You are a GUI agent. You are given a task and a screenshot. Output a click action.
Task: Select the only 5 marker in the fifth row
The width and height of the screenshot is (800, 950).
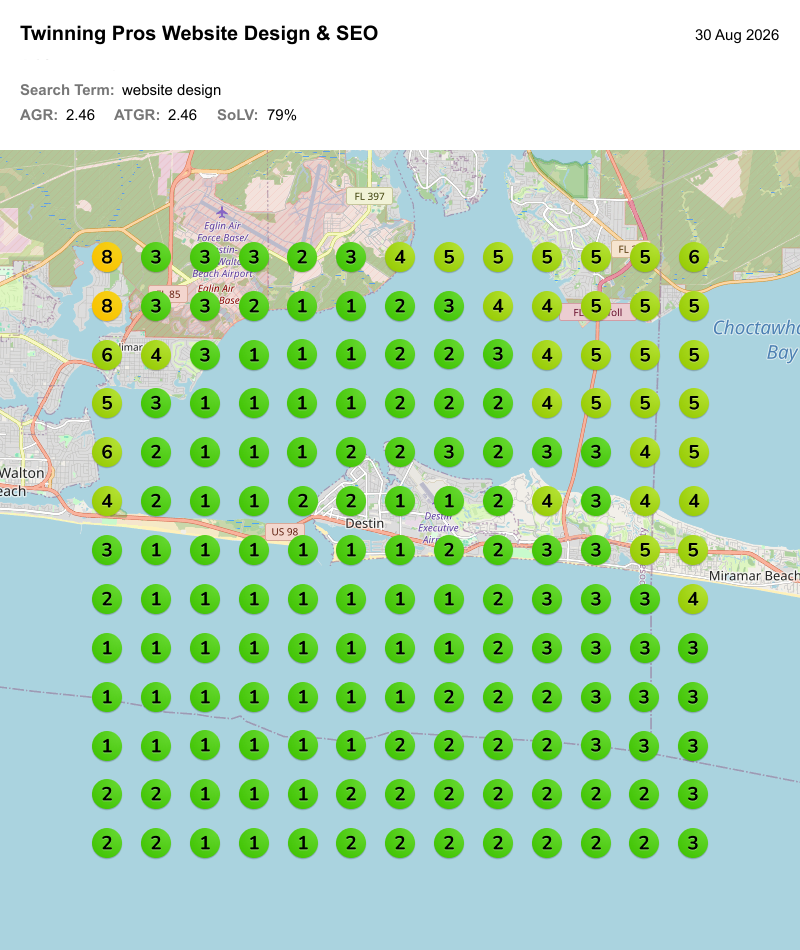coord(693,452)
